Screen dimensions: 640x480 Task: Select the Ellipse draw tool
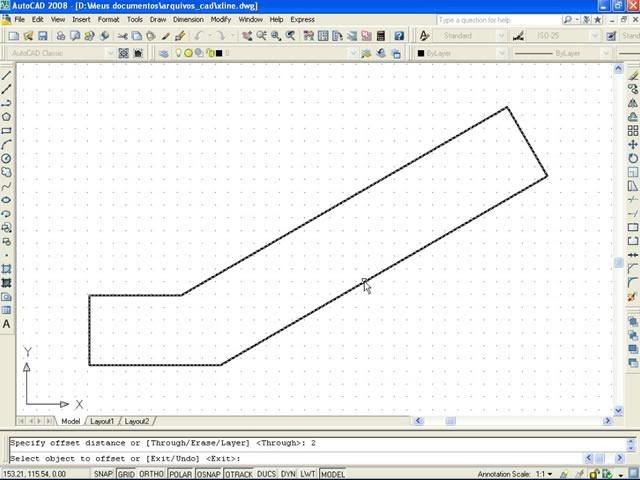pos(6,200)
